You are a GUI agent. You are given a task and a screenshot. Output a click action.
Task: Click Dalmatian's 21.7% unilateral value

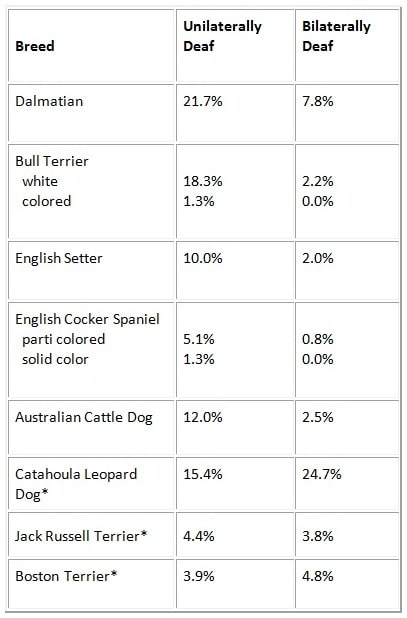point(203,101)
